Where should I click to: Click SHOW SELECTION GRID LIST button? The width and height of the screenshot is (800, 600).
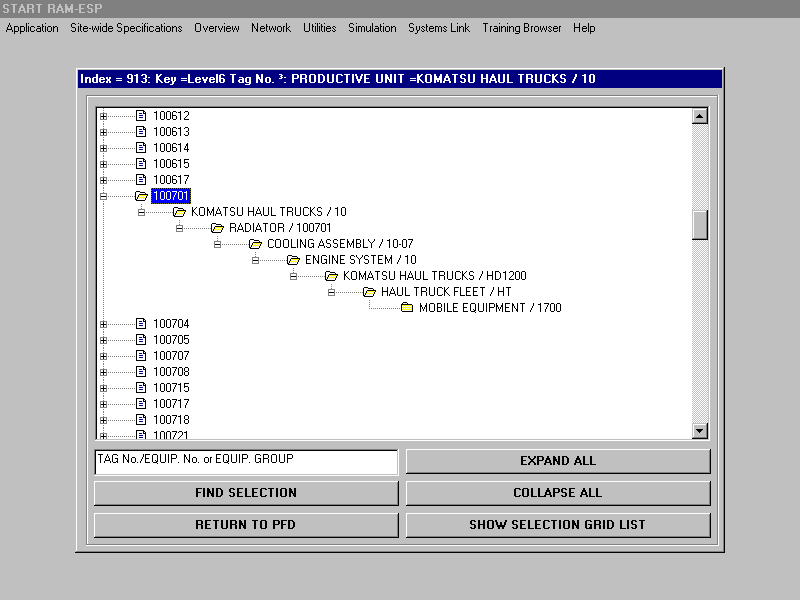pos(558,524)
